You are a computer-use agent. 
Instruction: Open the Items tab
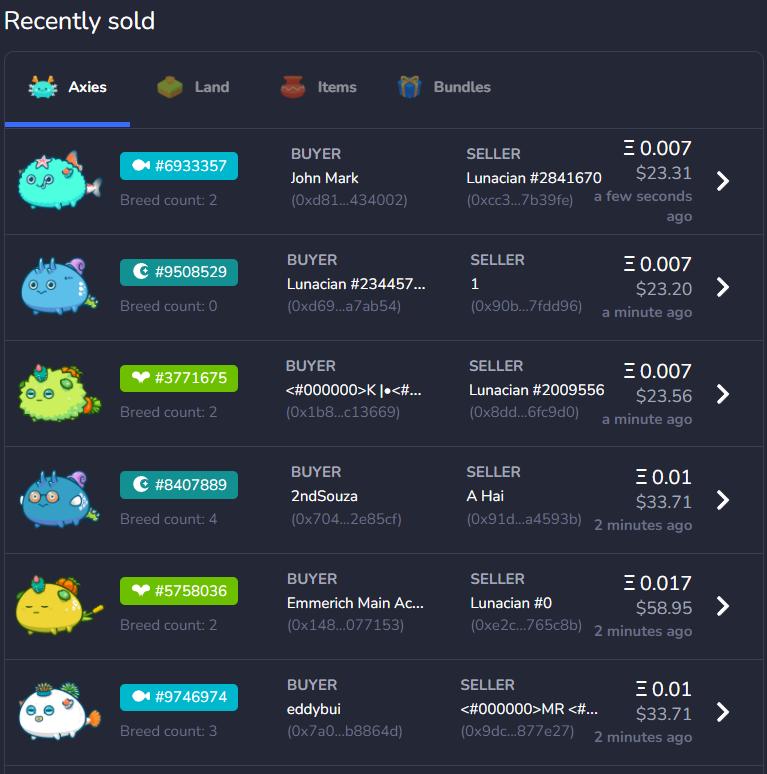(318, 87)
